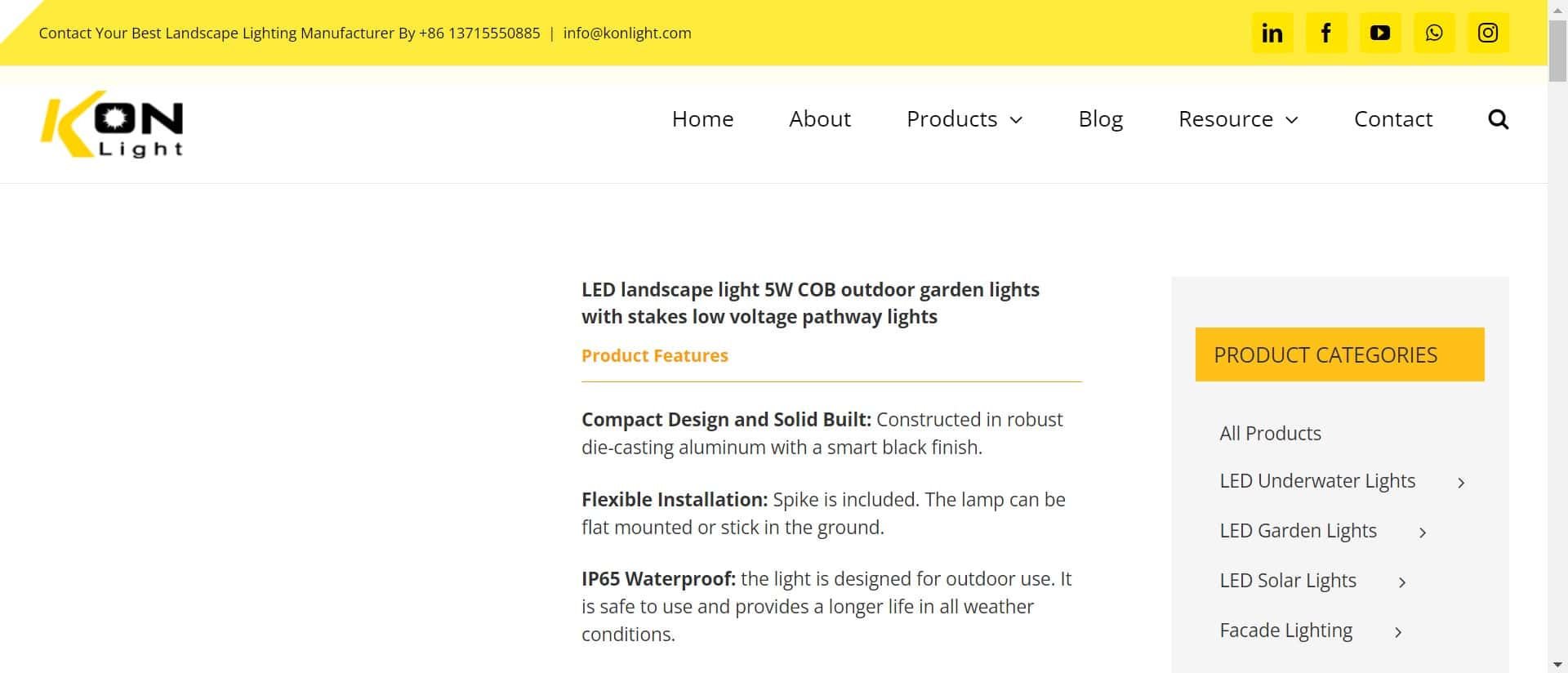Expand LED Garden Lights chevron
The height and width of the screenshot is (673, 1568).
[x=1423, y=533]
